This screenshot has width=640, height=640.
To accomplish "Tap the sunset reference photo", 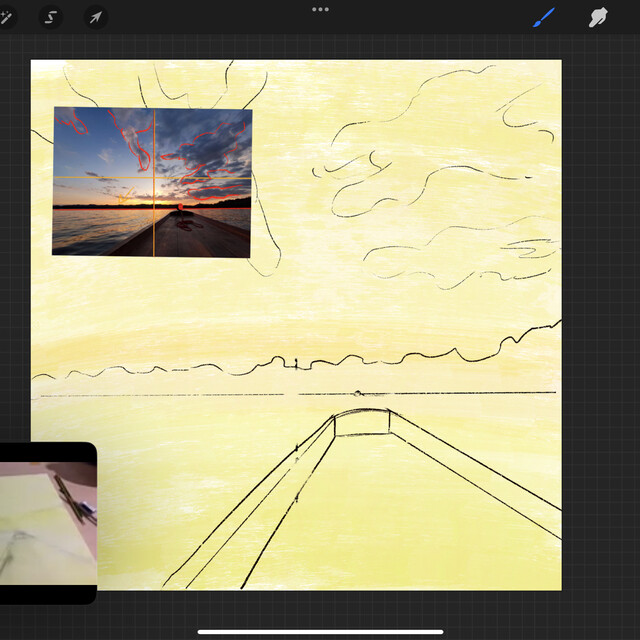I will [152, 182].
